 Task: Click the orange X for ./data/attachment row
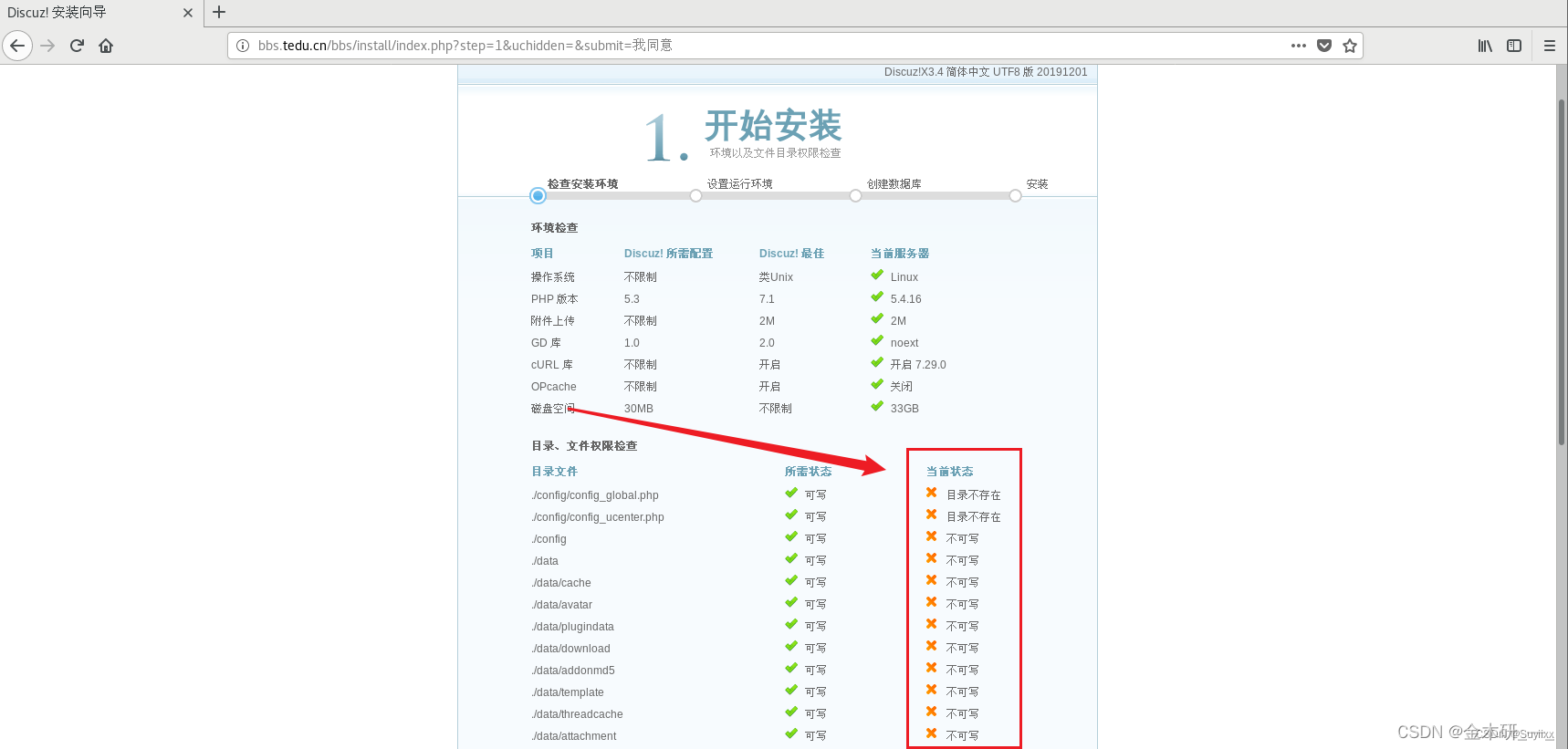click(x=931, y=733)
